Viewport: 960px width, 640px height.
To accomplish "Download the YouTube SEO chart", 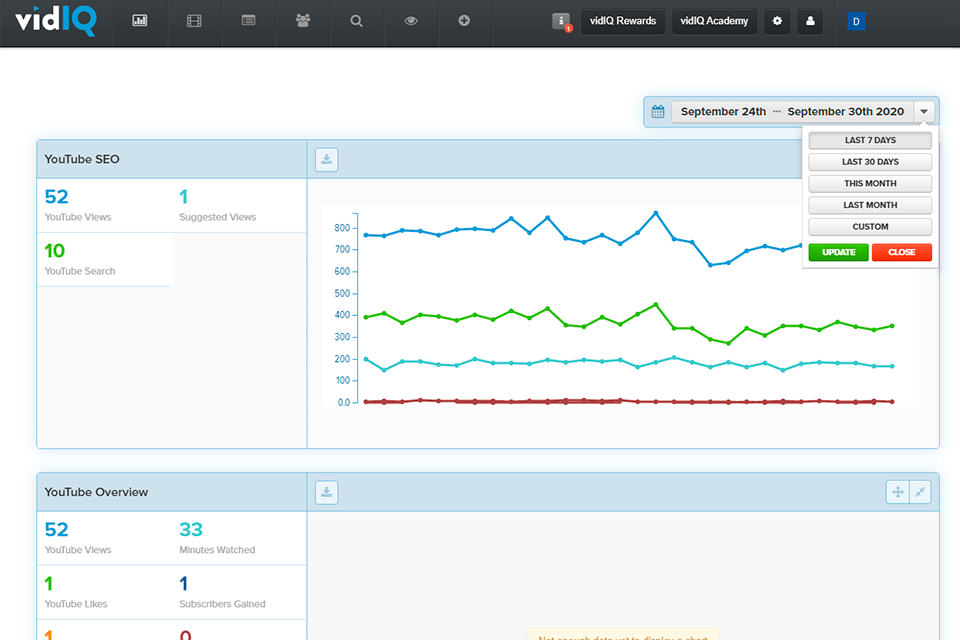I will tap(327, 159).
